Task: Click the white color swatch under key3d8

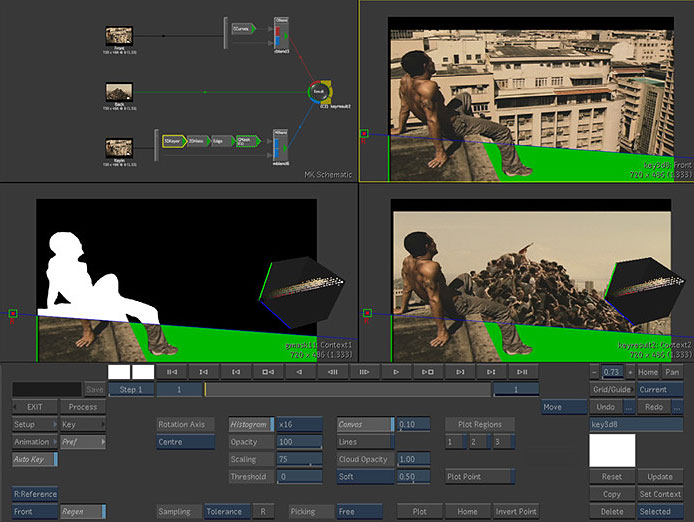Action: pyautogui.click(x=612, y=450)
